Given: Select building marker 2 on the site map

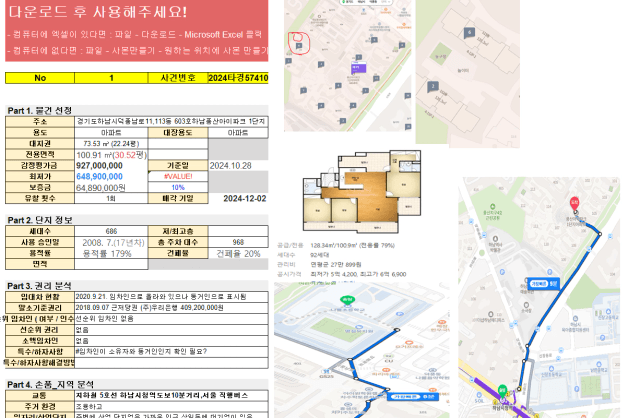Looking at the screenshot, I should pyautogui.click(x=433, y=87).
